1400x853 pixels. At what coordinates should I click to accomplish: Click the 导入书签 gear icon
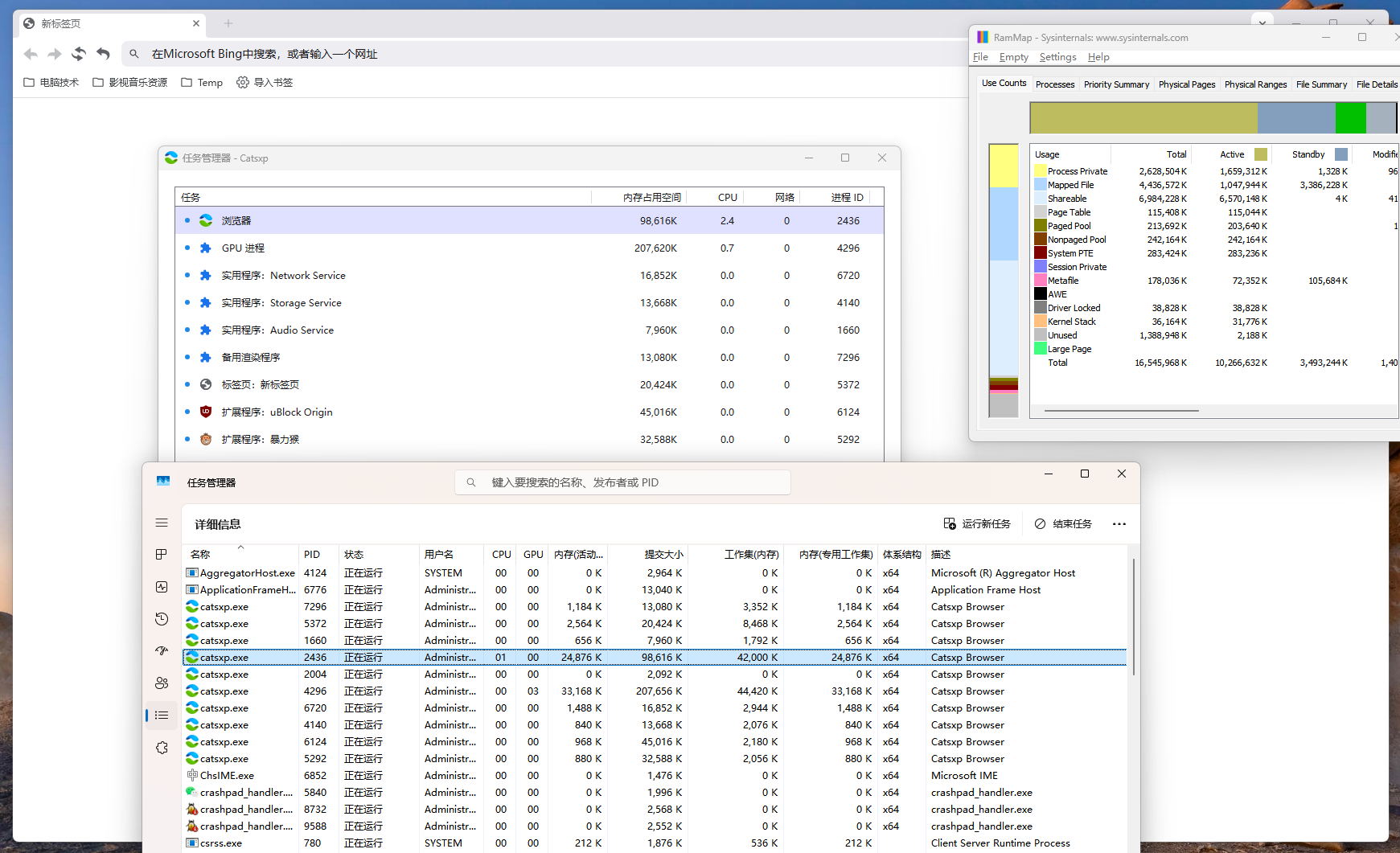point(243,82)
